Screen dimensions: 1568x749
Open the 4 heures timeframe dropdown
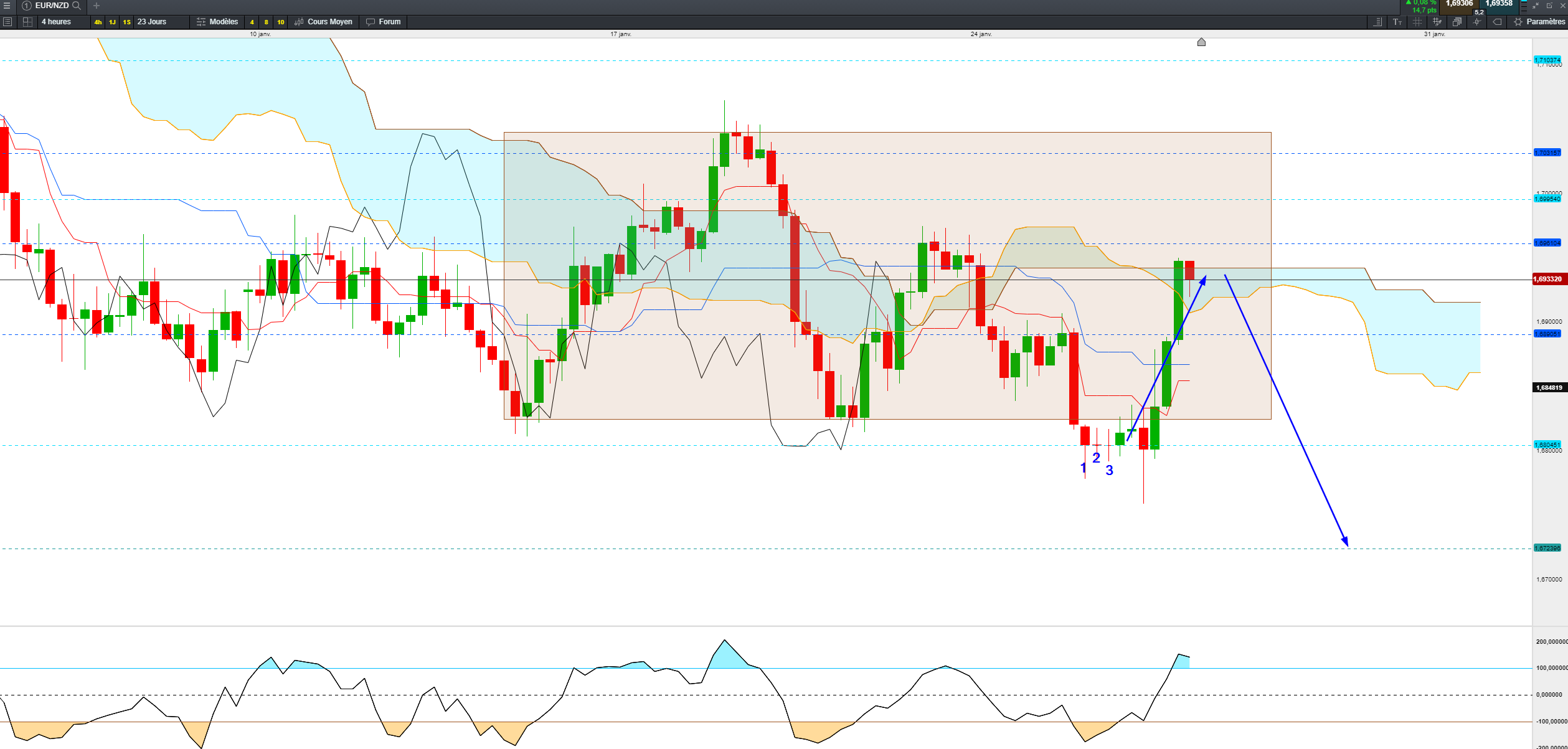click(x=63, y=22)
